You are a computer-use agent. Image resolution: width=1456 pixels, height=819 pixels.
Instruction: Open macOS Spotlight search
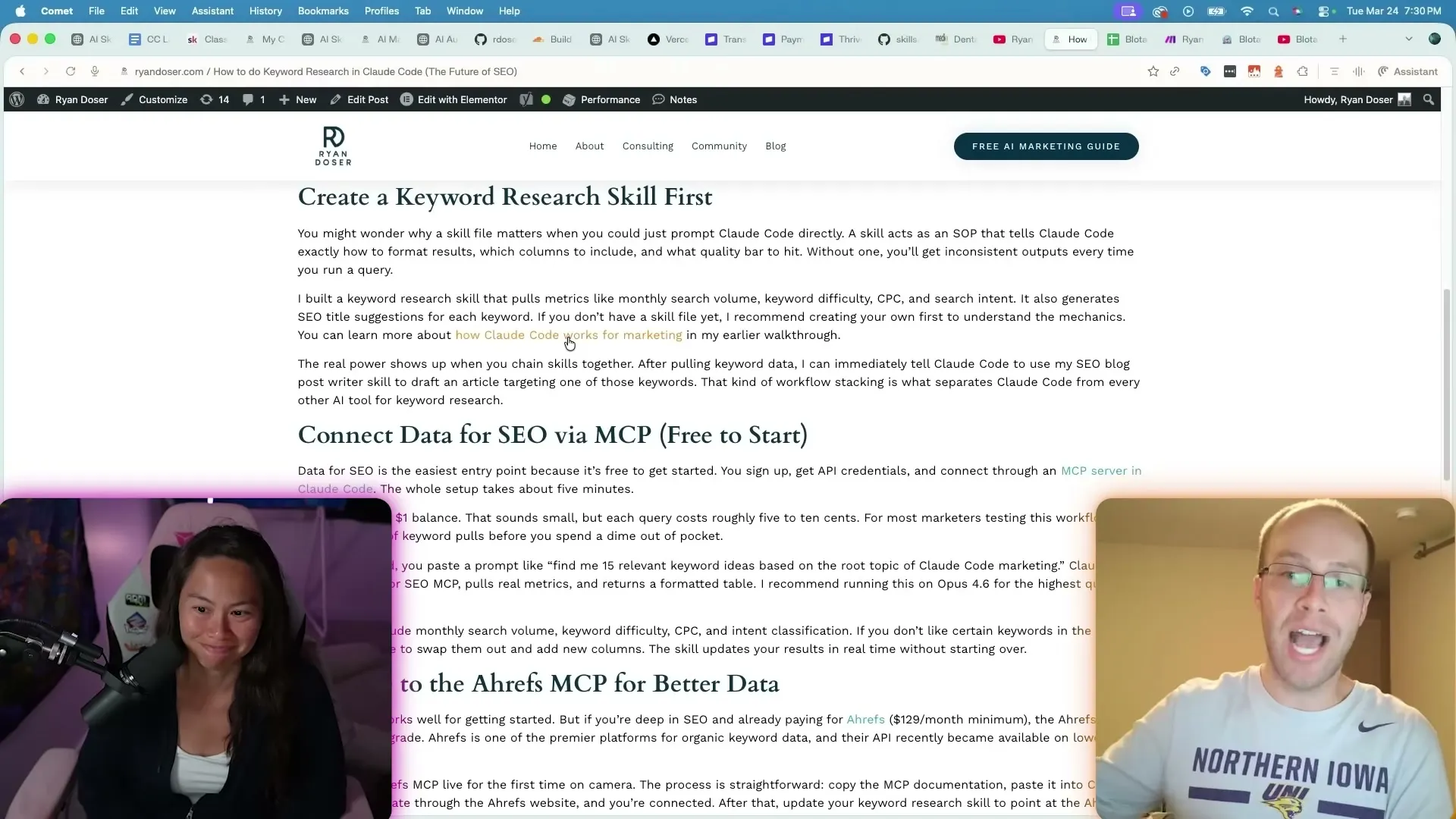pos(1273,11)
